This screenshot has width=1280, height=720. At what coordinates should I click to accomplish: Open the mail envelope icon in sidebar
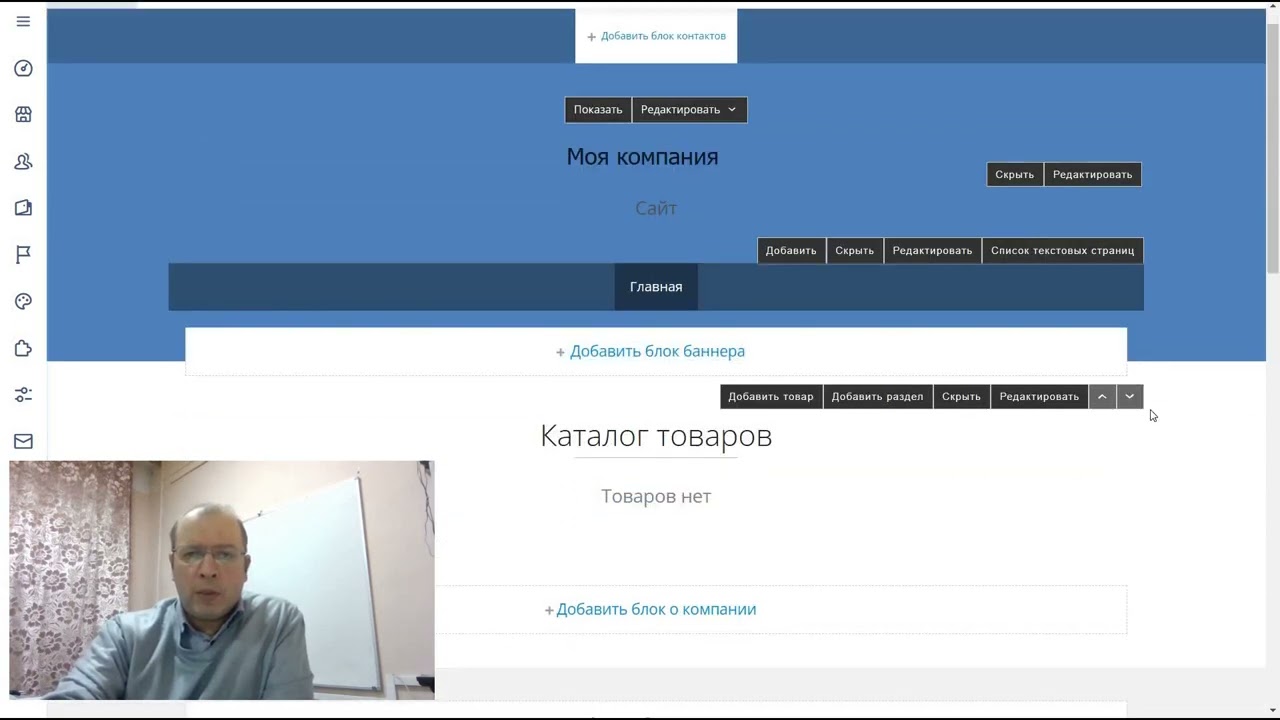[x=23, y=441]
